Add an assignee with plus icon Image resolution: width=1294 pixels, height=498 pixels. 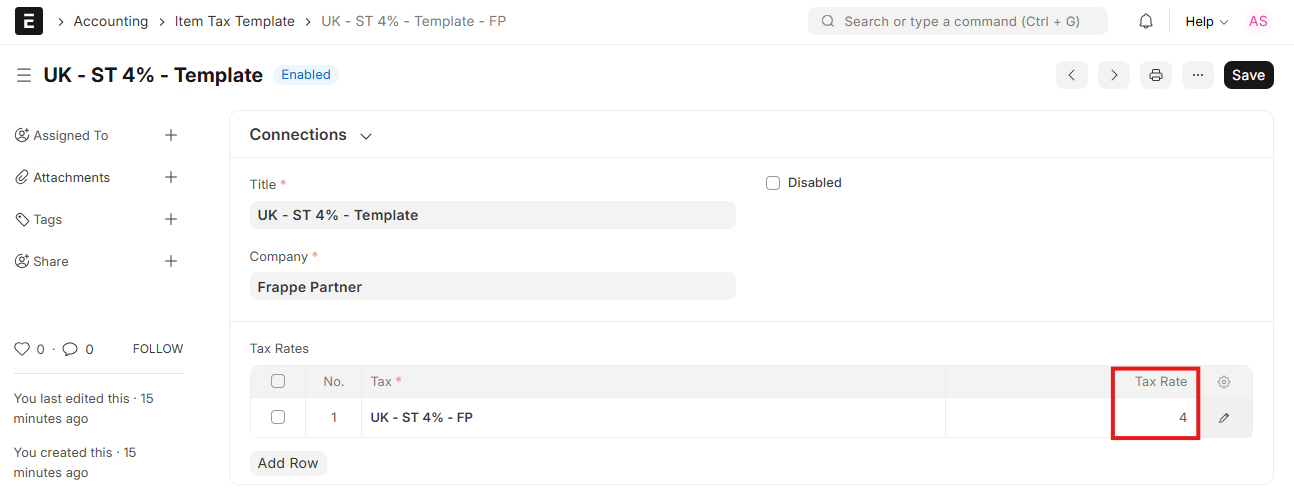171,135
